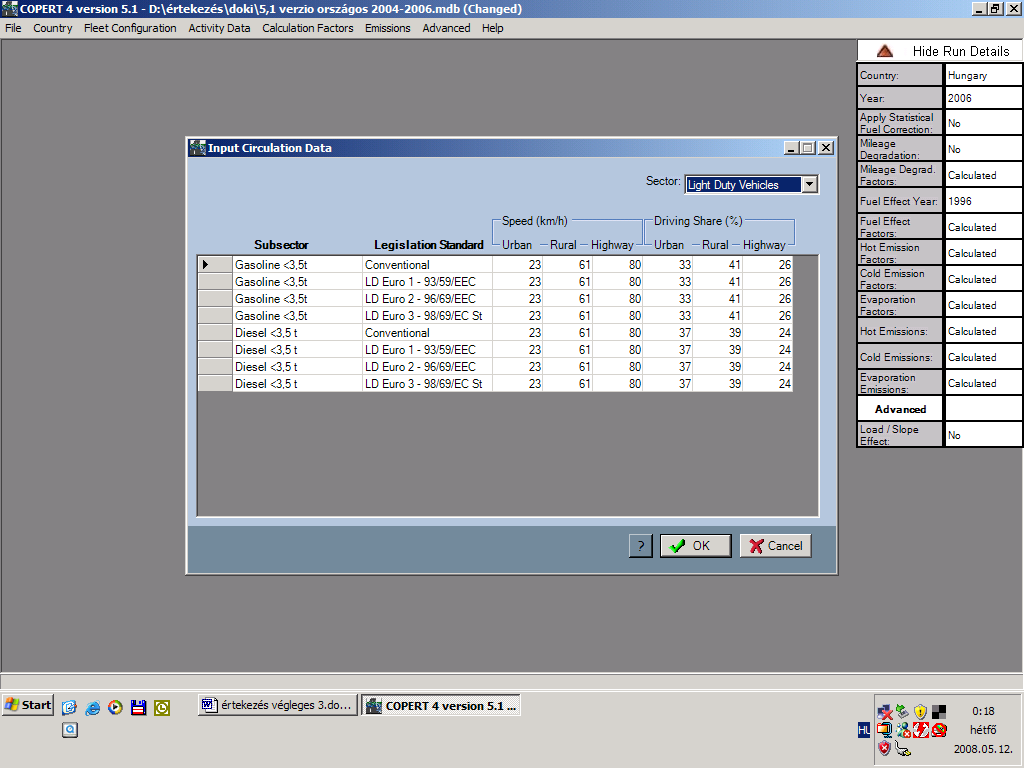Click rural share 41 in Gasoline LD Euro 3 row

[718, 315]
